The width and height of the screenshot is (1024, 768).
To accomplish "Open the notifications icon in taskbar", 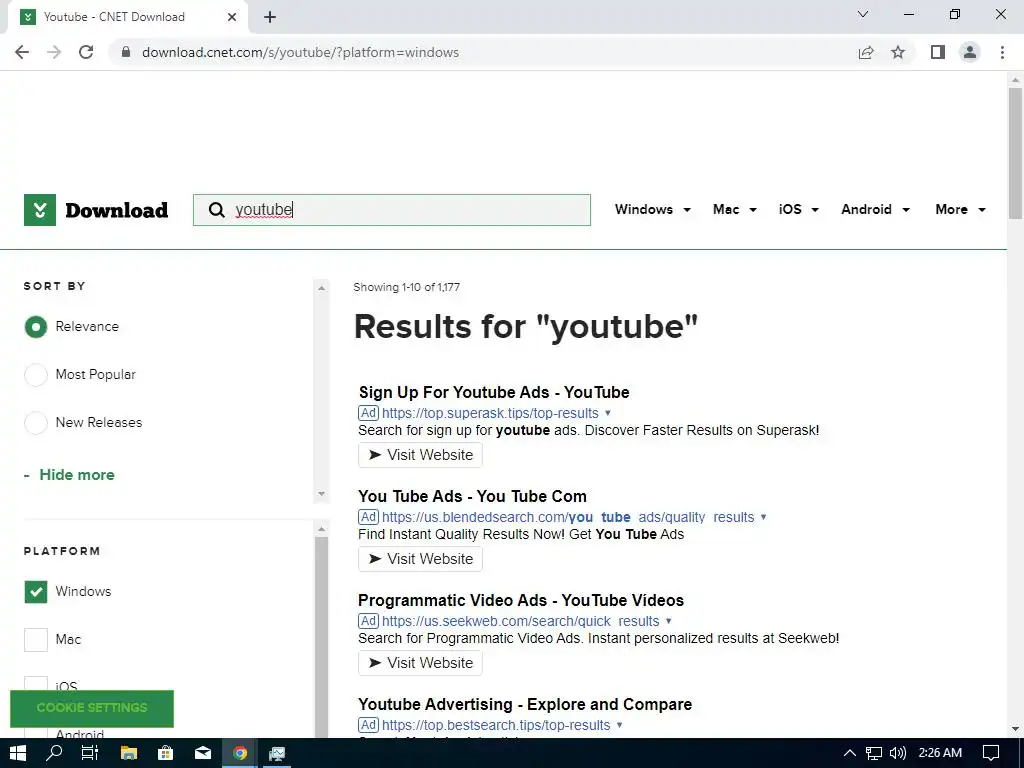I will 991,753.
